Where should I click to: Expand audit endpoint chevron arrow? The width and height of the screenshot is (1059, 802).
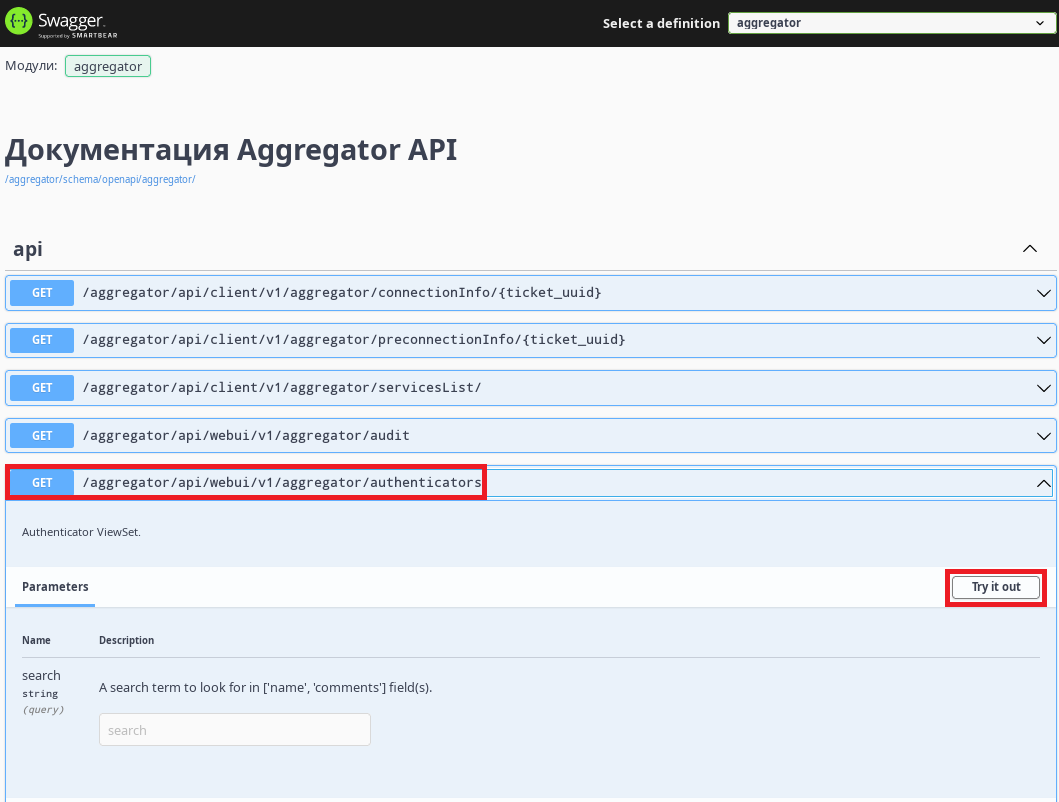pos(1043,436)
